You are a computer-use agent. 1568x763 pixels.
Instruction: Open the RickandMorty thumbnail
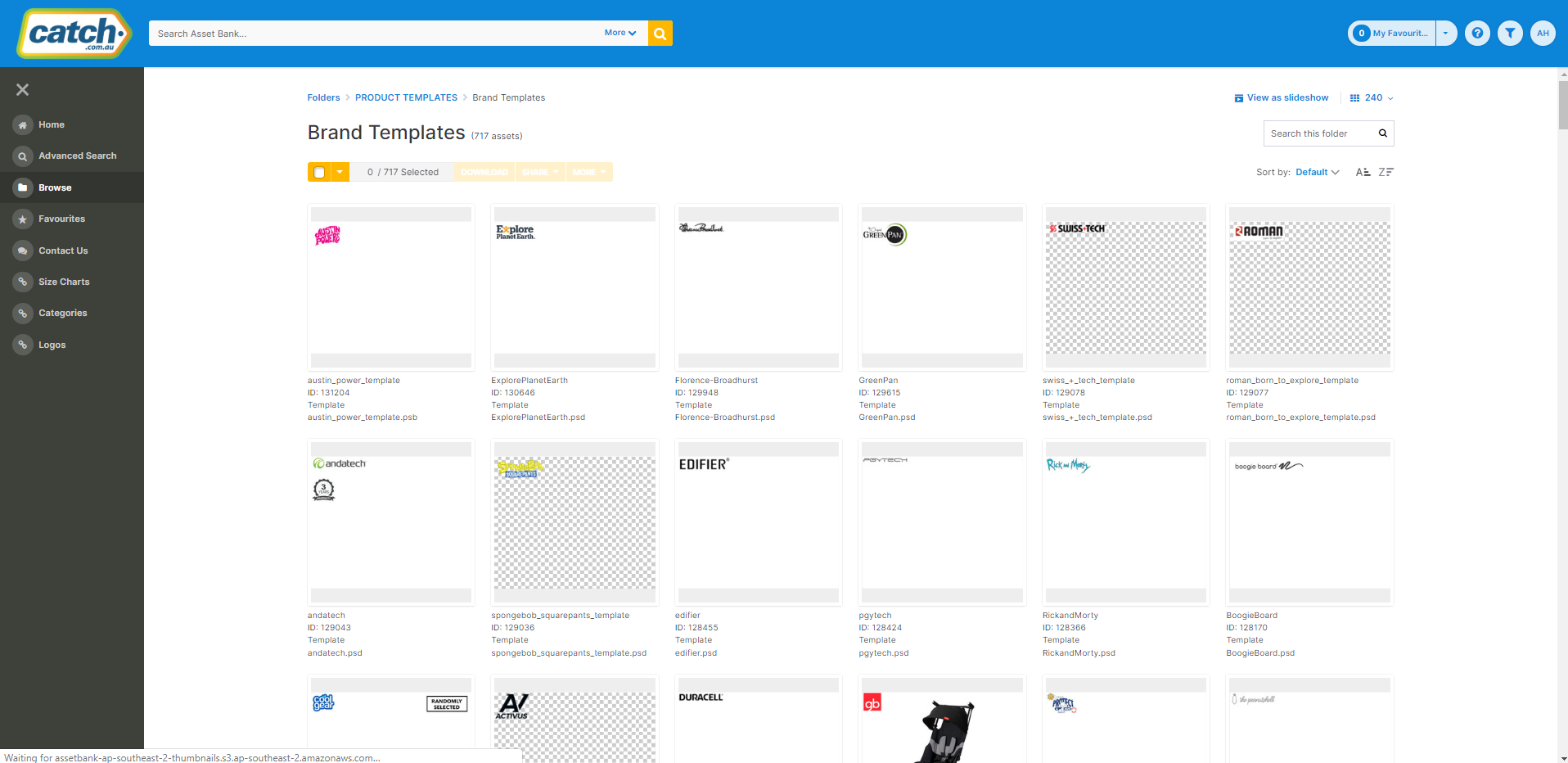tap(1126, 522)
